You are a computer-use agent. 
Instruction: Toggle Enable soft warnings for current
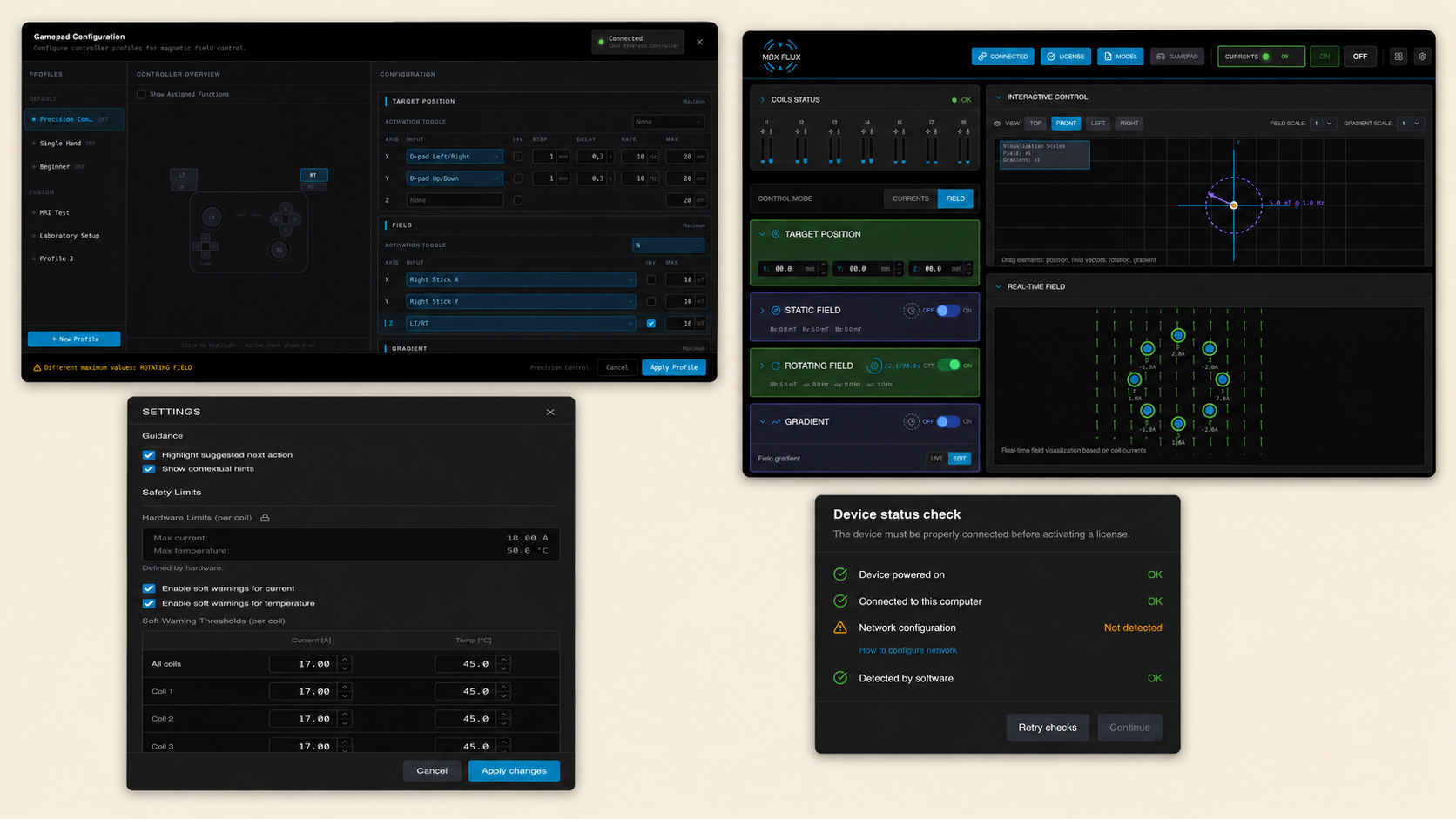click(149, 588)
